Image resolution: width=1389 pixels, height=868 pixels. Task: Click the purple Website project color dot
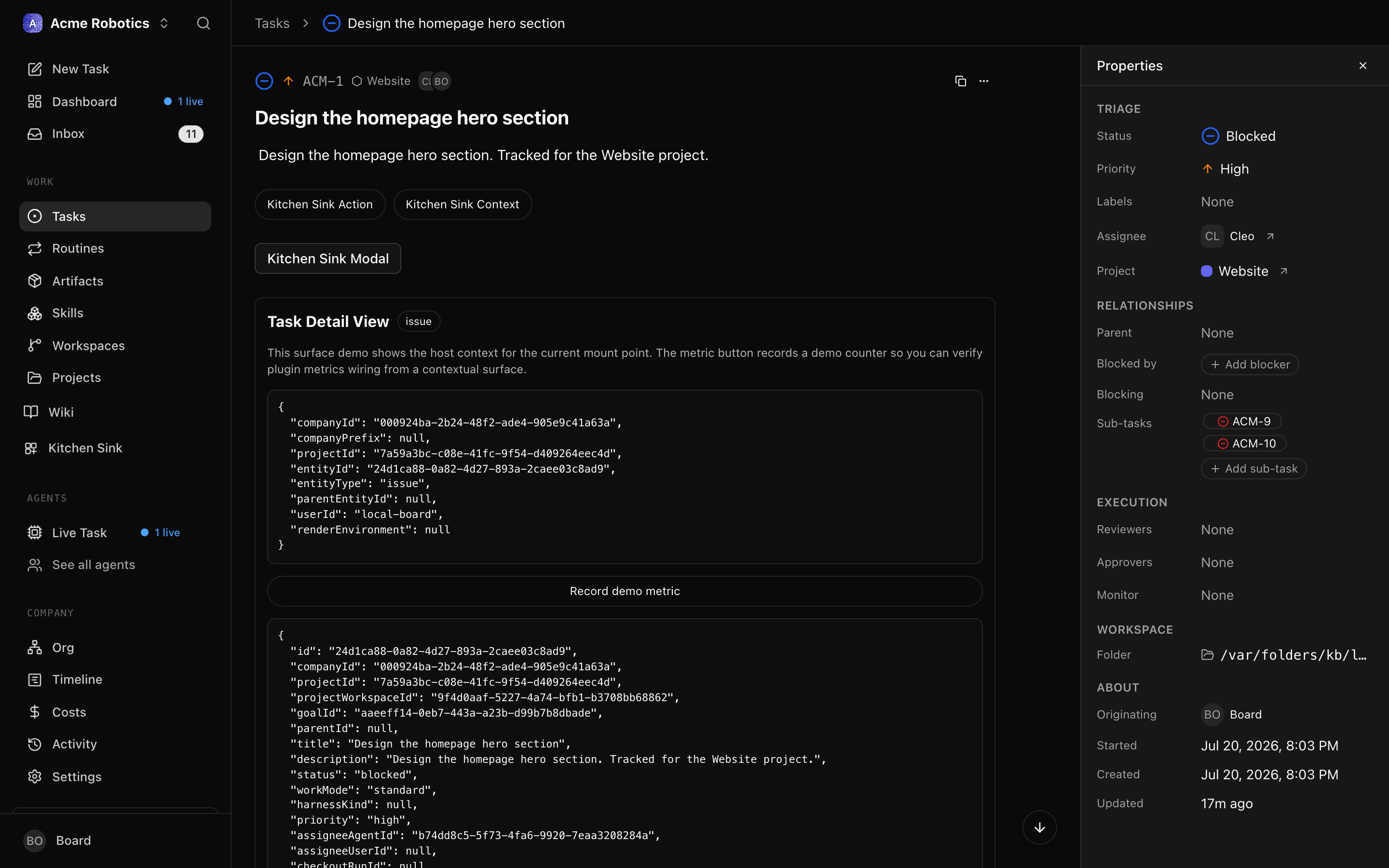point(1207,271)
